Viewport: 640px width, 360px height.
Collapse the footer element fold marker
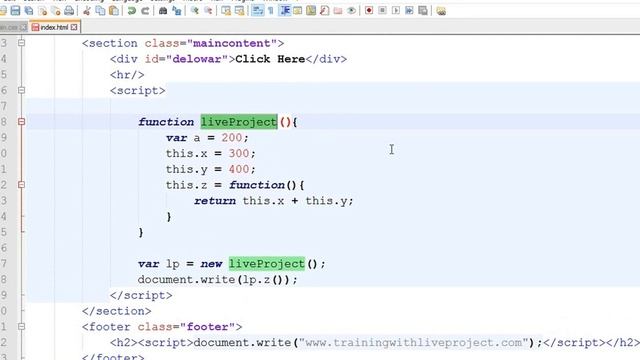[22, 327]
